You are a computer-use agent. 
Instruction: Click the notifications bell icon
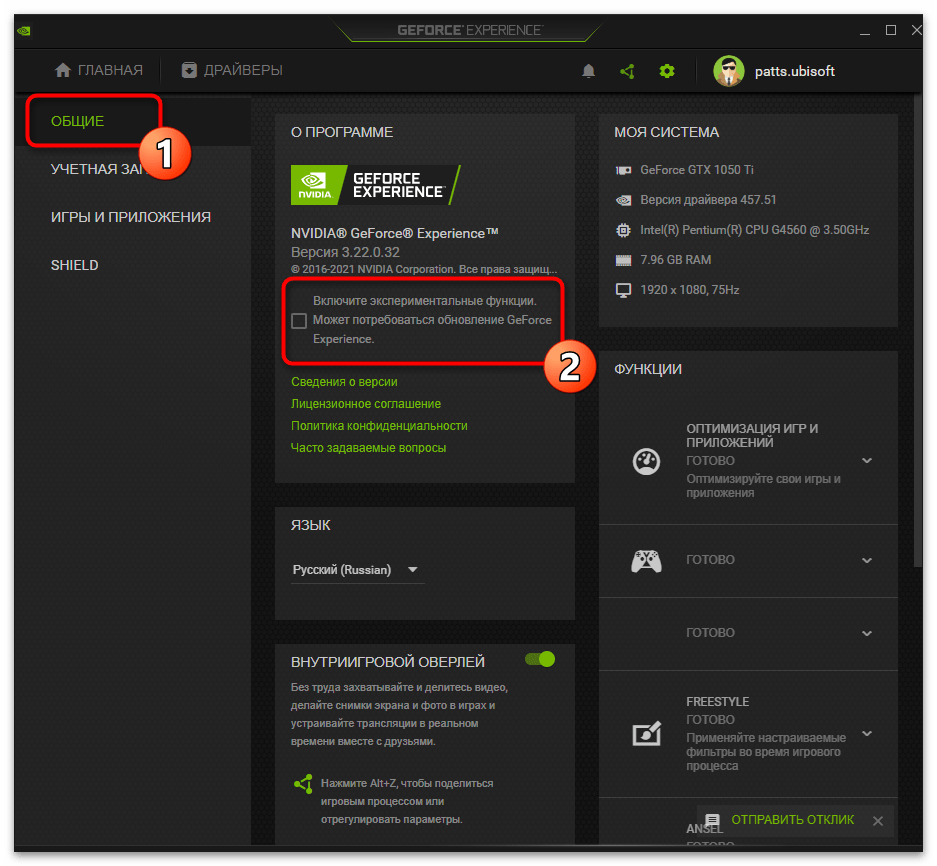click(x=589, y=71)
